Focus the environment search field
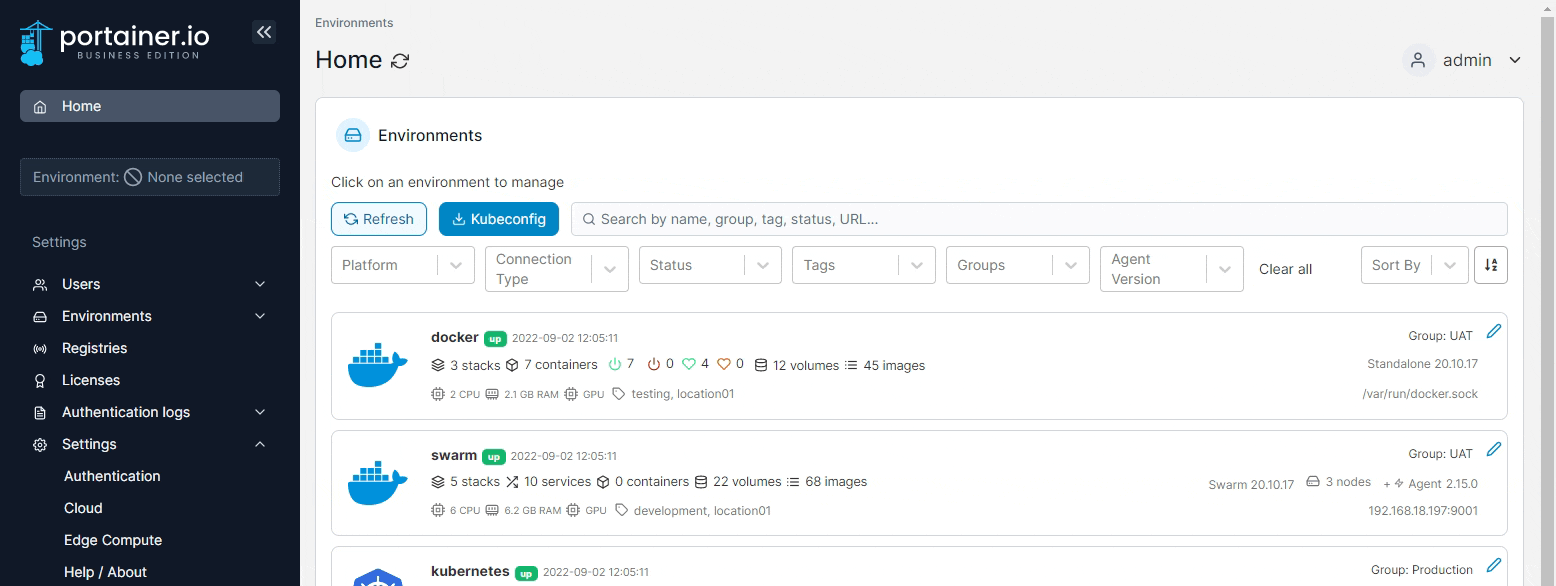Image resolution: width=1556 pixels, height=586 pixels. point(1039,219)
